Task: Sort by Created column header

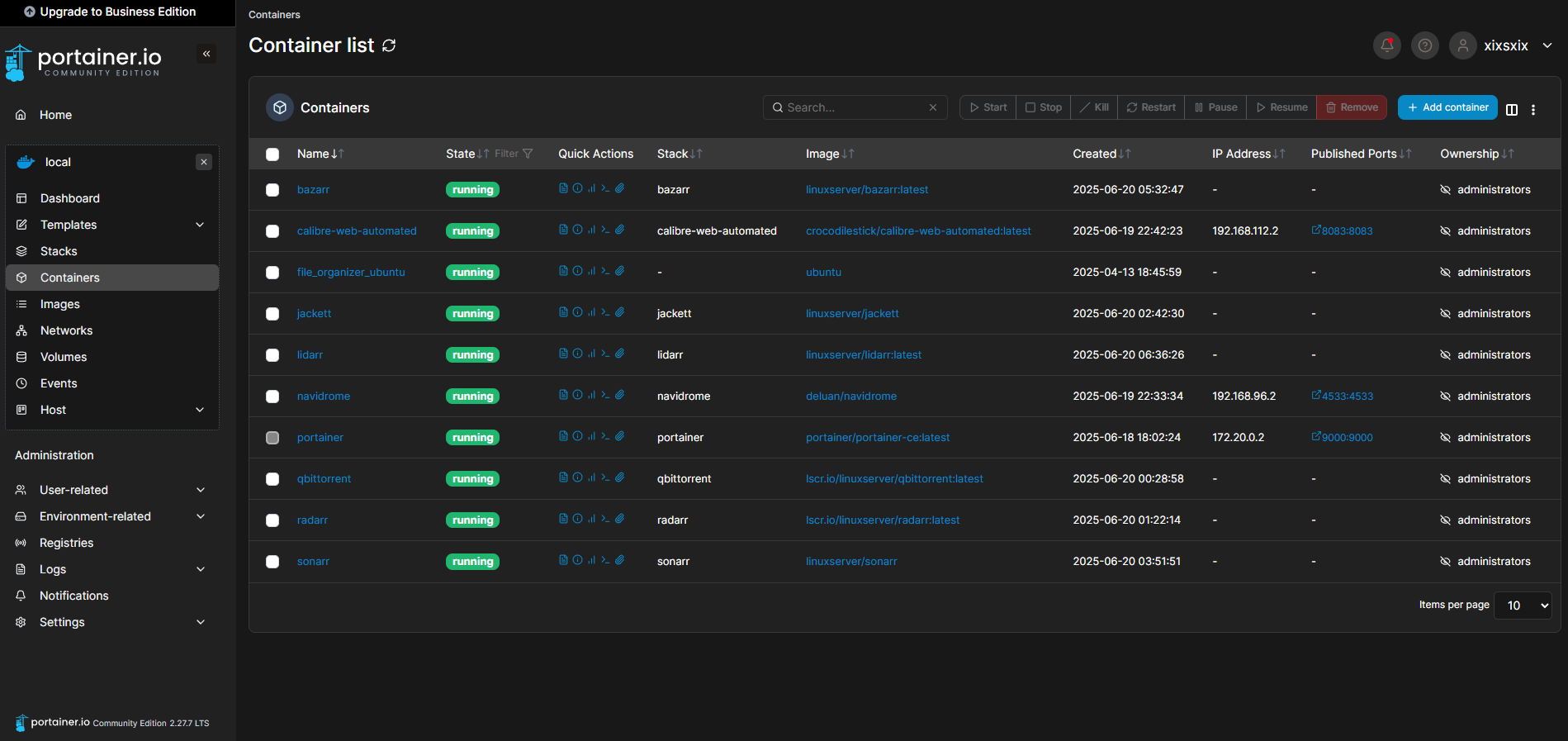Action: [1101, 154]
